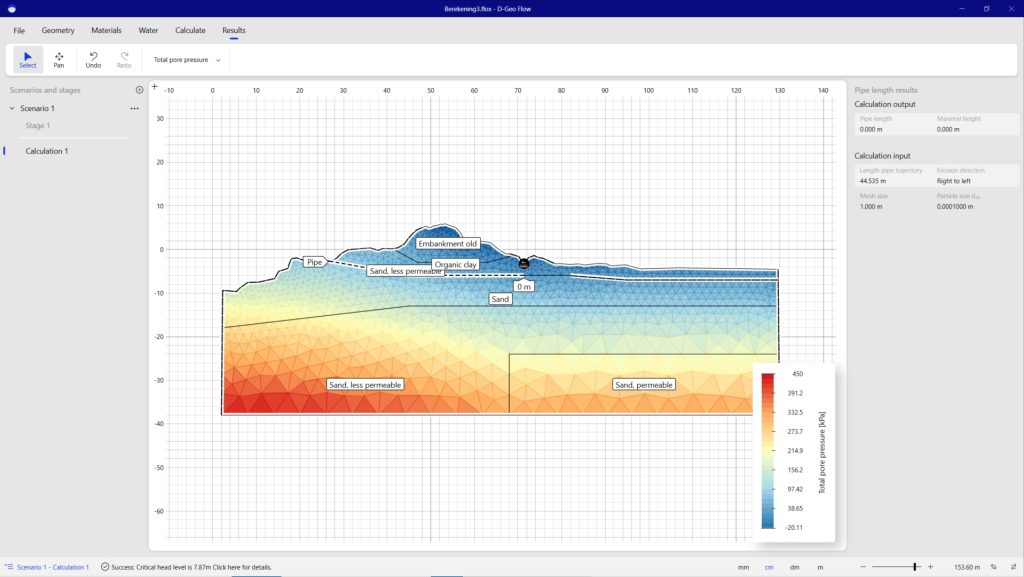Switch to the Geometry tab
The width and height of the screenshot is (1024, 577).
[x=58, y=30]
